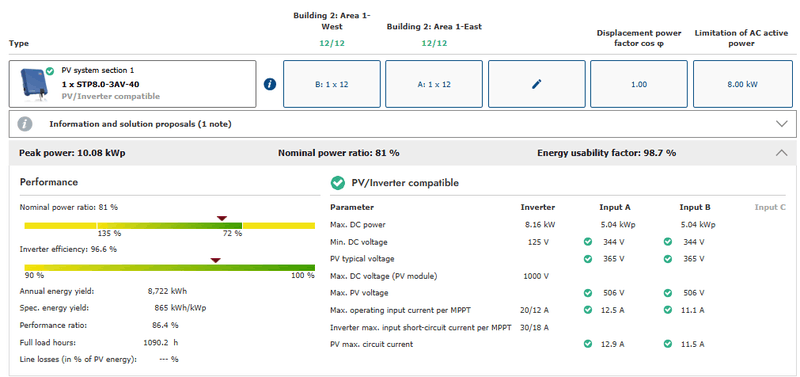The height and width of the screenshot is (377, 800).
Task: Click the check icon next to 11.1 A input current
Action: click(x=668, y=310)
